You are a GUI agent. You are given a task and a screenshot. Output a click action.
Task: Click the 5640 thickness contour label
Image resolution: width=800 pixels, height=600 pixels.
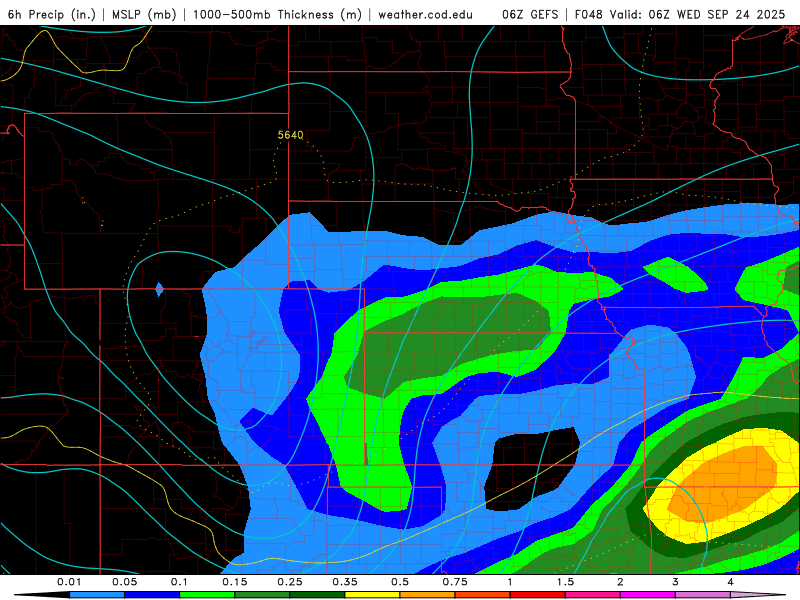click(x=290, y=135)
